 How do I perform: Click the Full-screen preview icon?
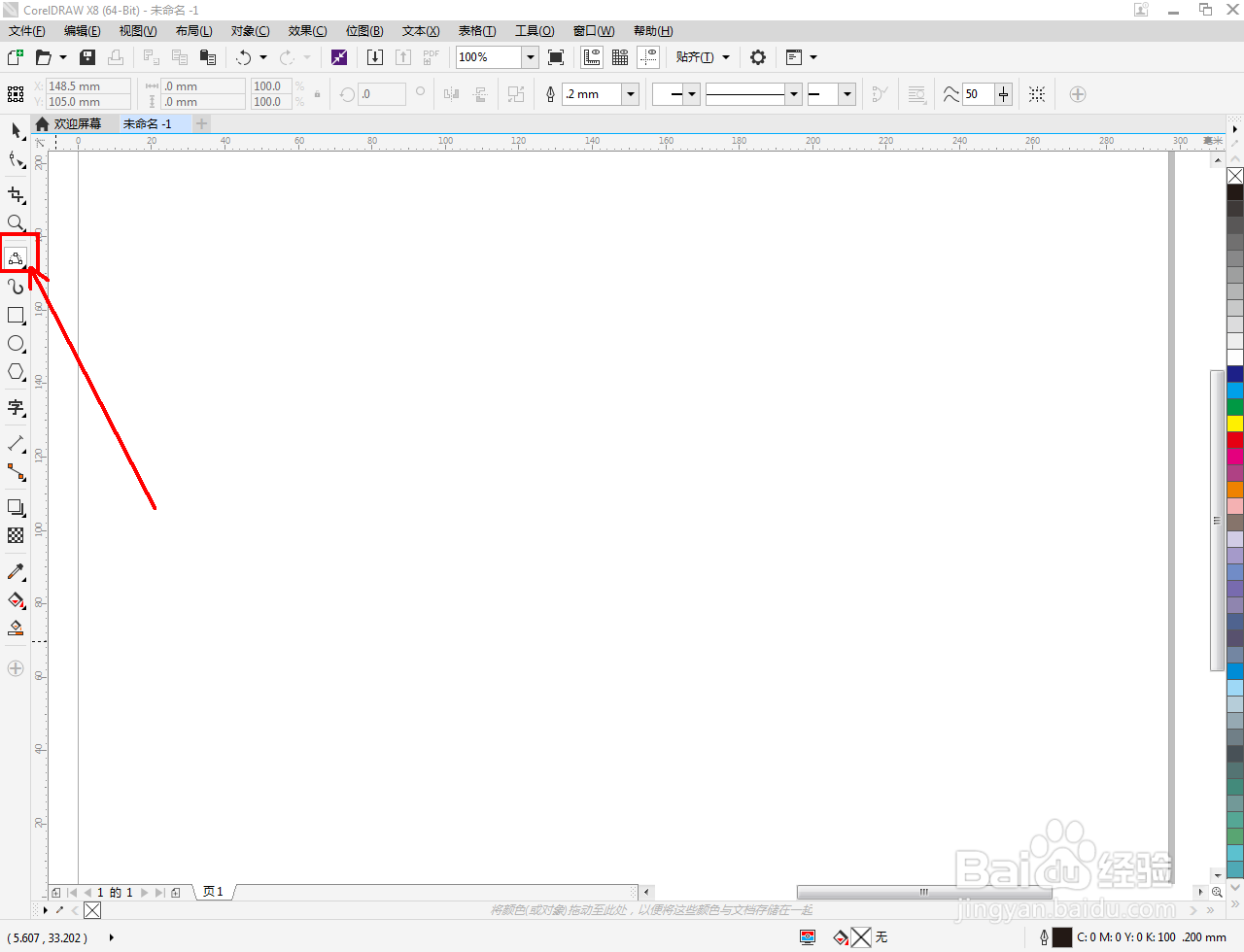click(x=556, y=57)
